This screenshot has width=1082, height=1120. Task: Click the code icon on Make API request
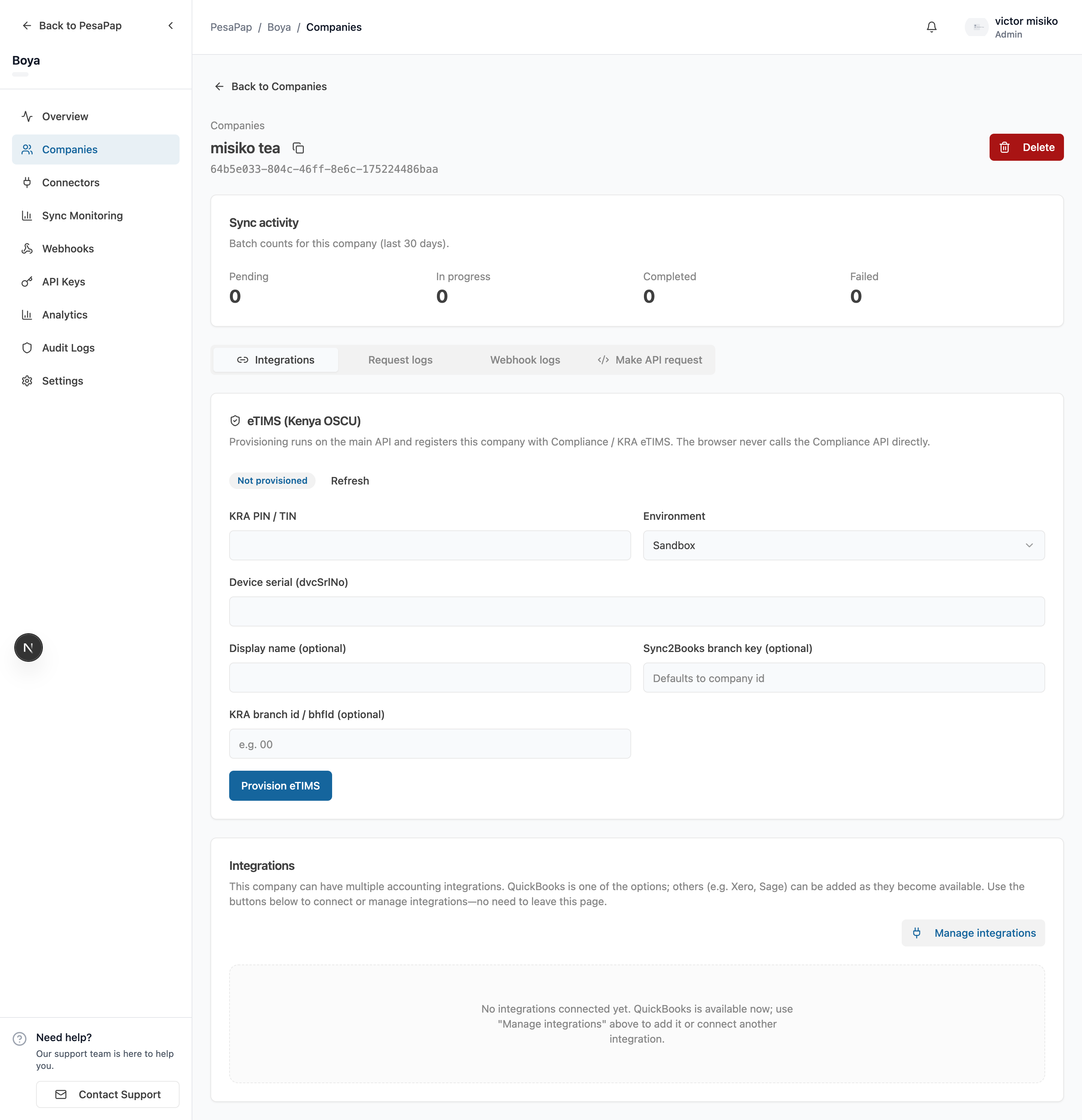coord(603,360)
